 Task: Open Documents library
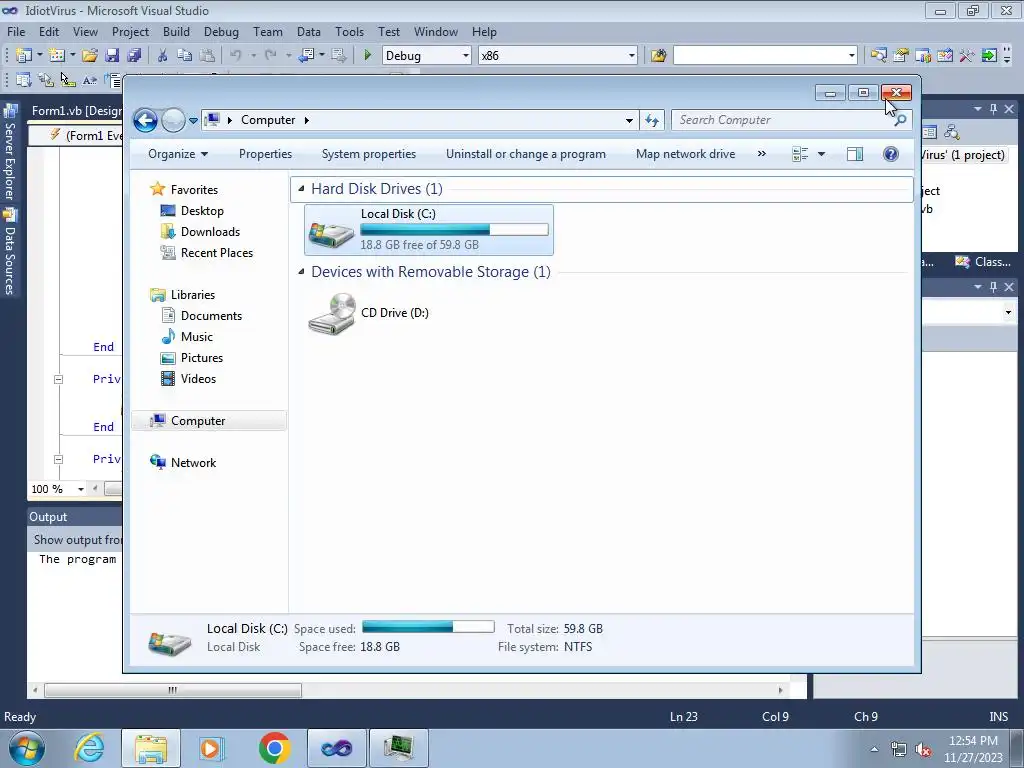201,316
